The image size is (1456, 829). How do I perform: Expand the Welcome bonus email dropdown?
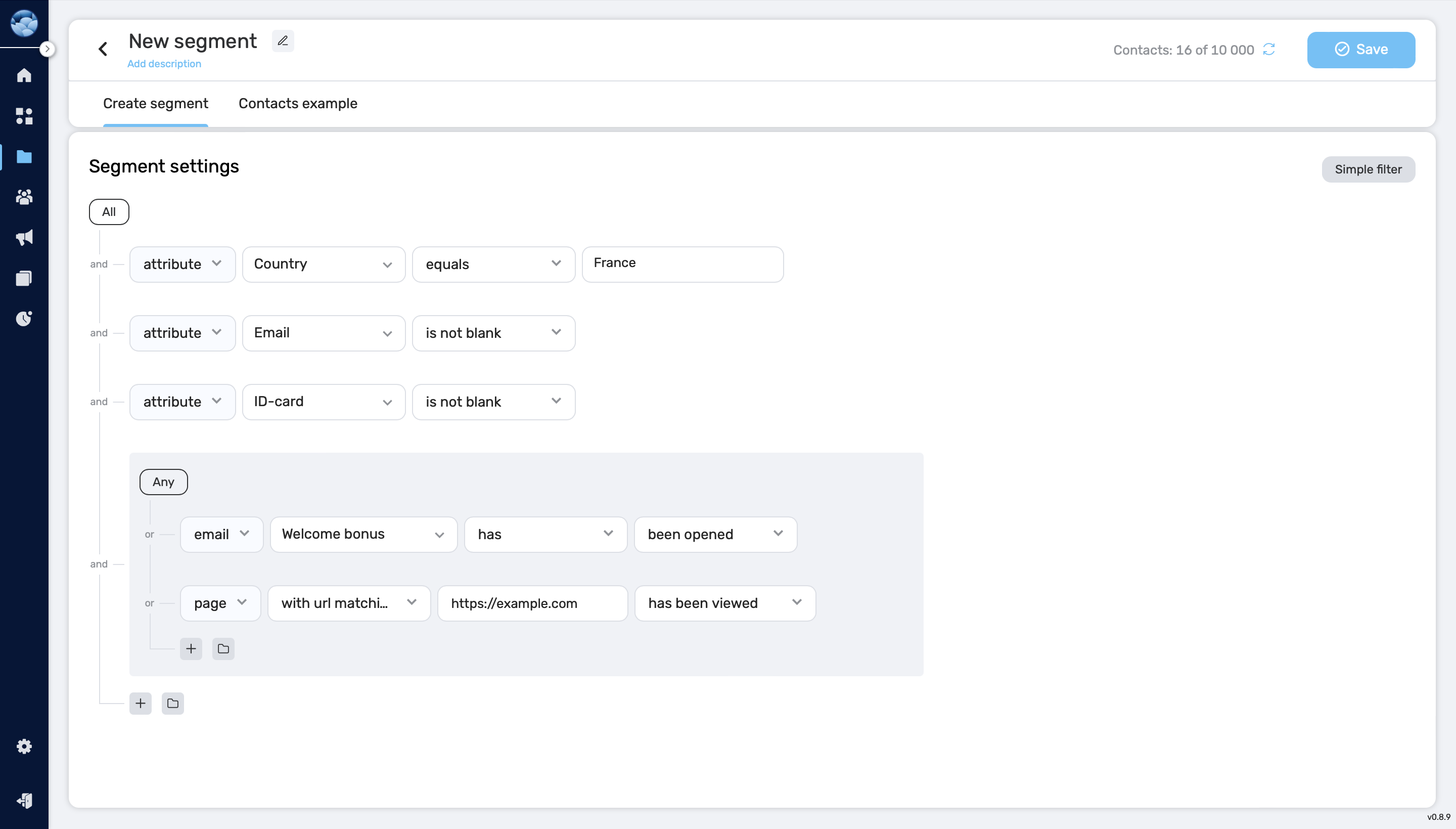(363, 534)
